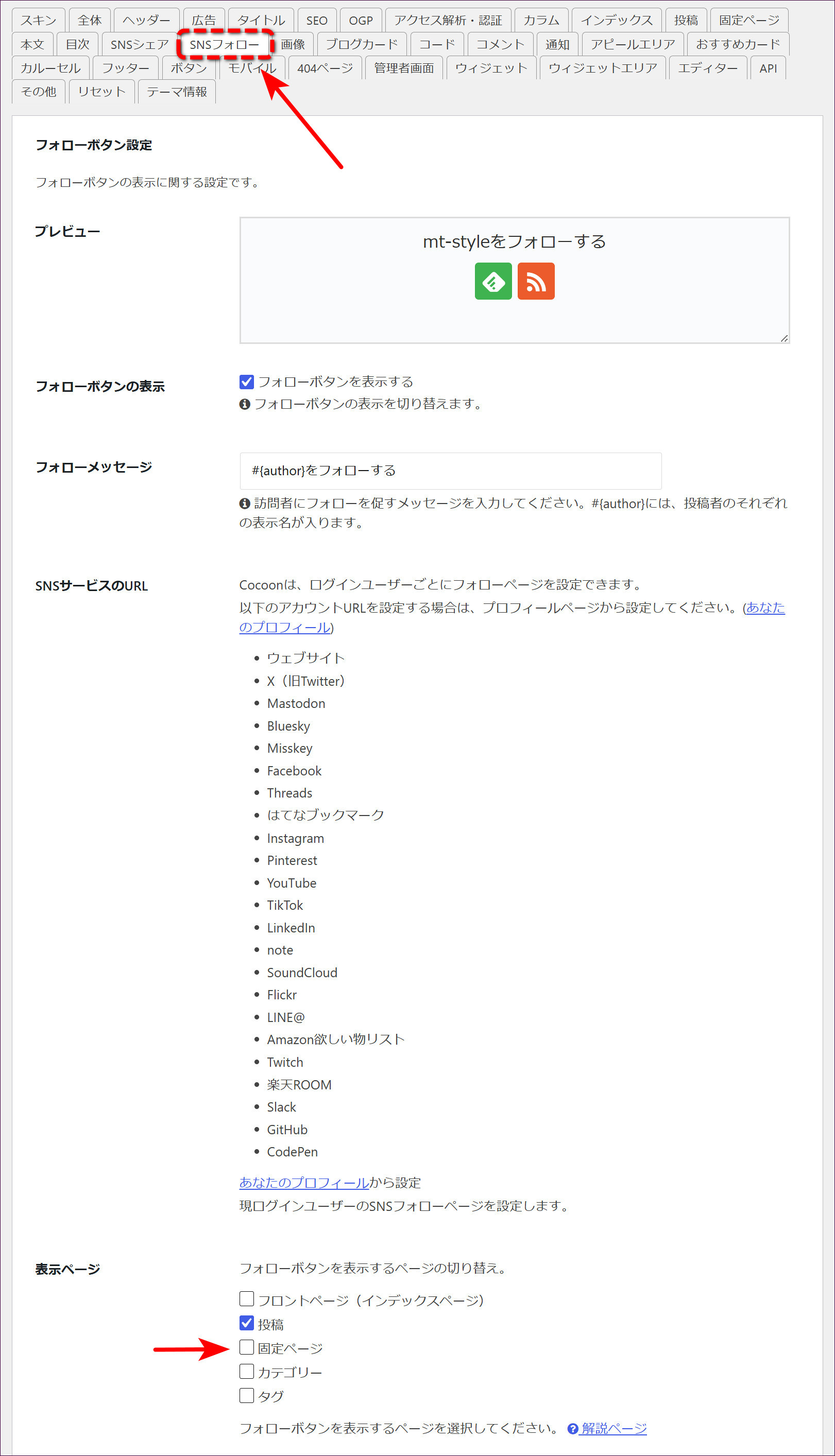
Task: Open the 目次 tab
Action: [x=77, y=44]
